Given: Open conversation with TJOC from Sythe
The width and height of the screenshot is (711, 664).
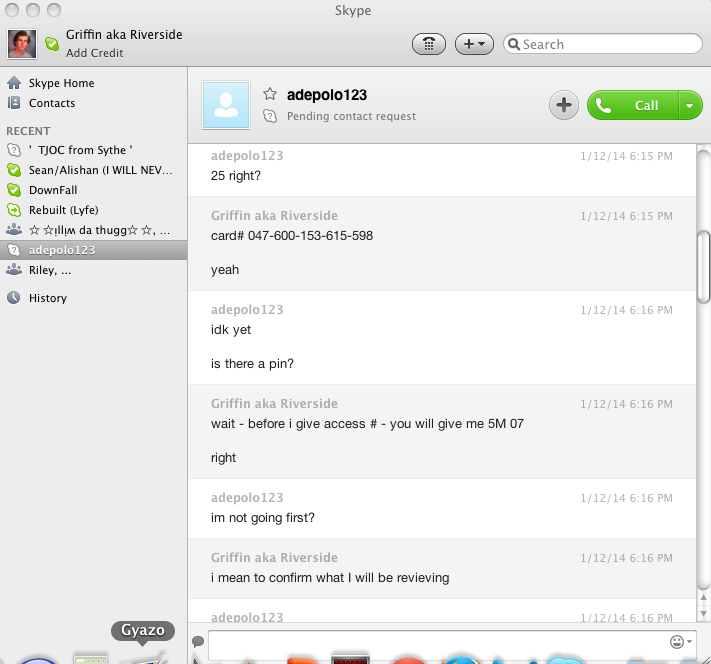Looking at the screenshot, I should 93,150.
